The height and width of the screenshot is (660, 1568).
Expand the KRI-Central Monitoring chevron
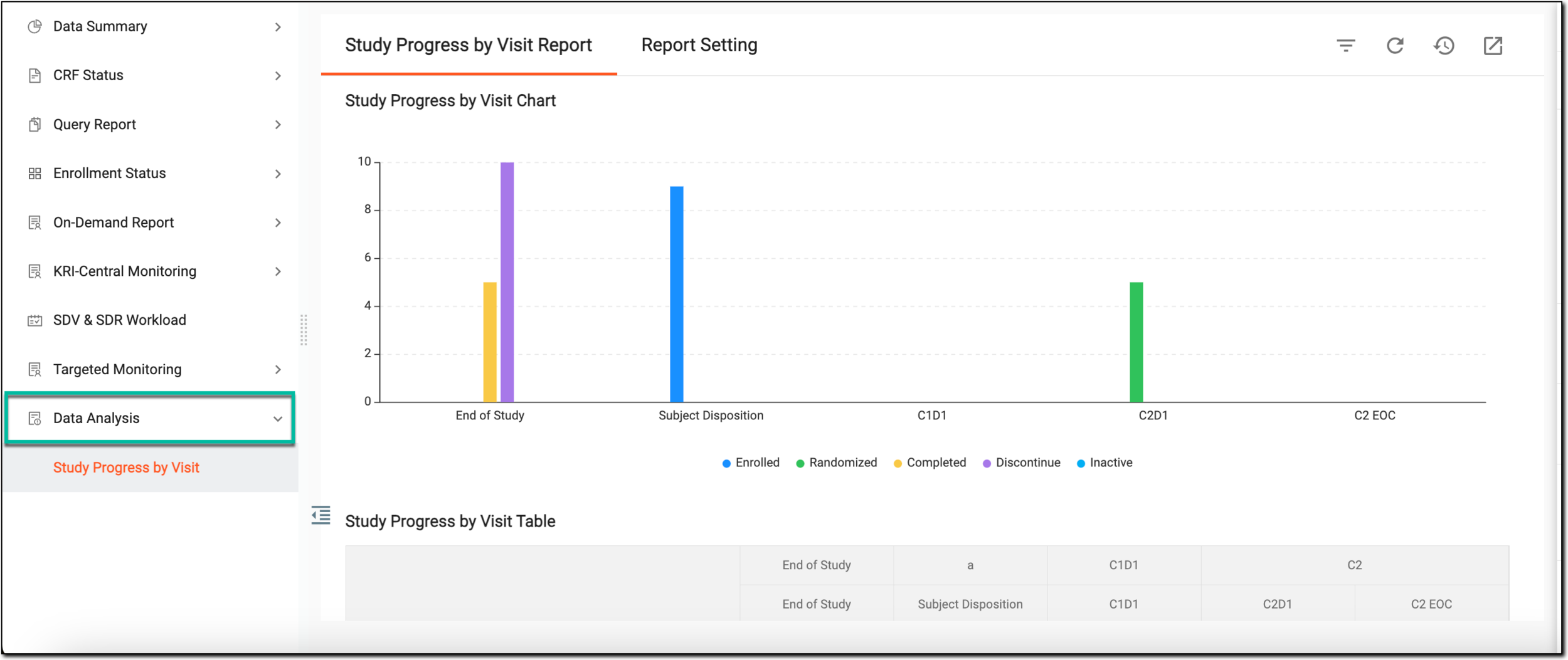point(278,271)
